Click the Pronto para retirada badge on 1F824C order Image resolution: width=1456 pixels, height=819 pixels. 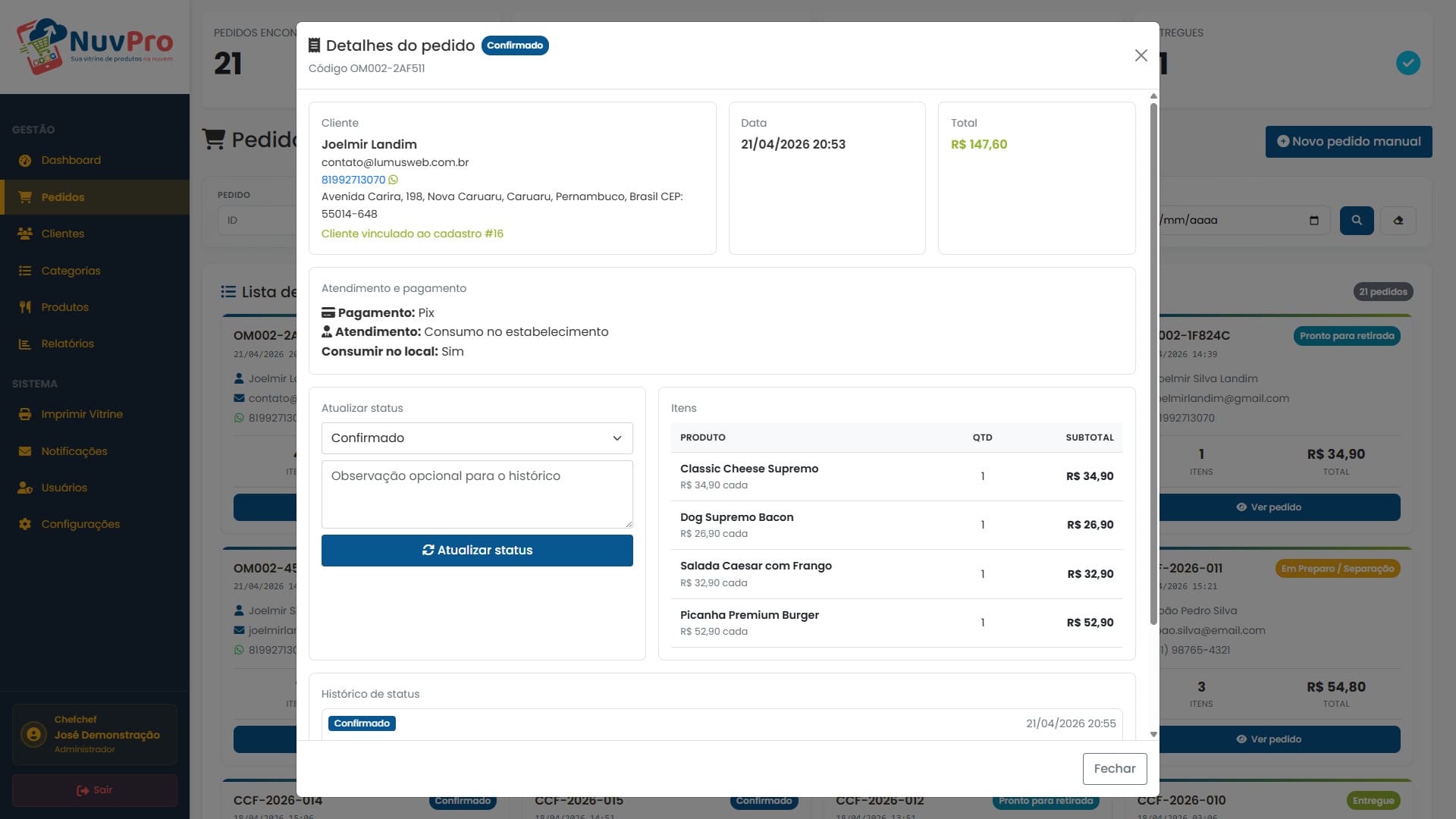click(x=1347, y=336)
